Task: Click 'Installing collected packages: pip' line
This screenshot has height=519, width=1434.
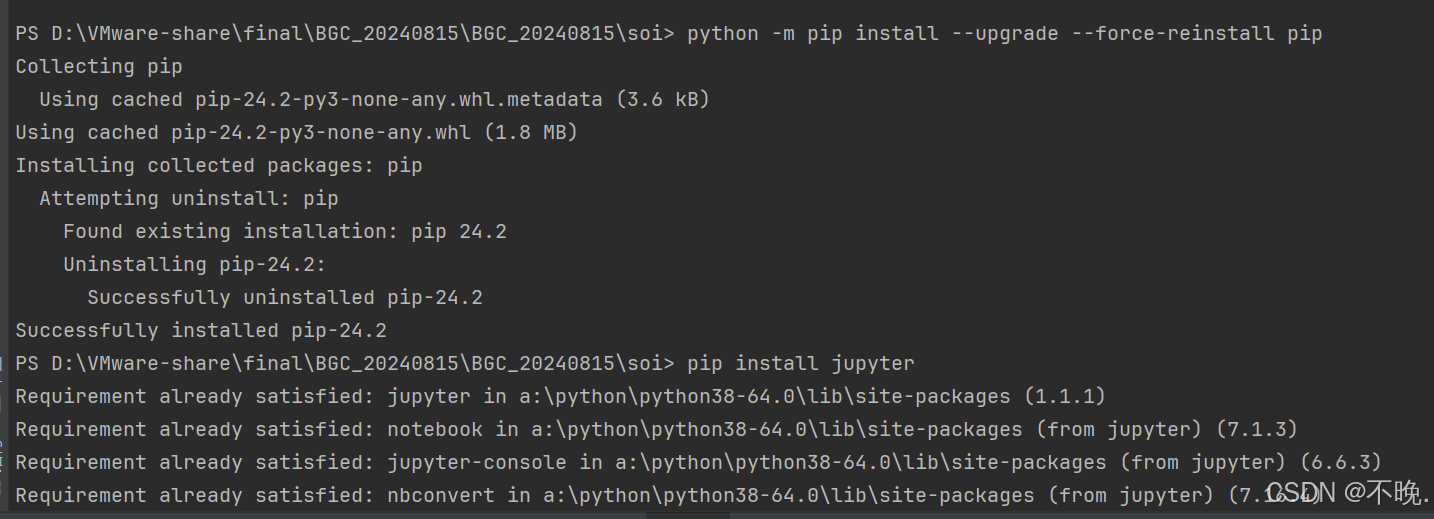Action: coord(219,165)
